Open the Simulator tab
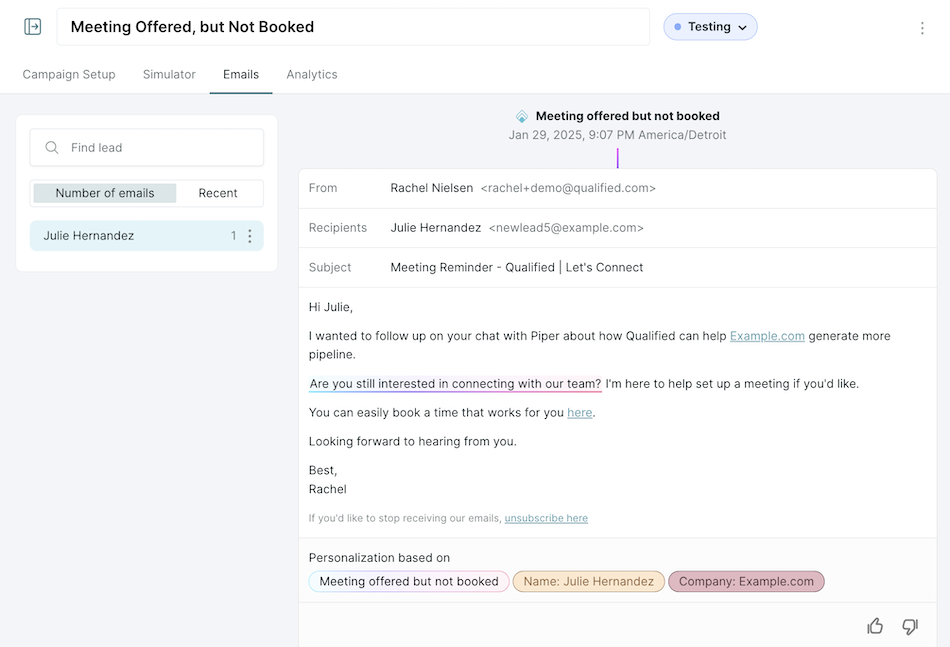 click(x=169, y=75)
